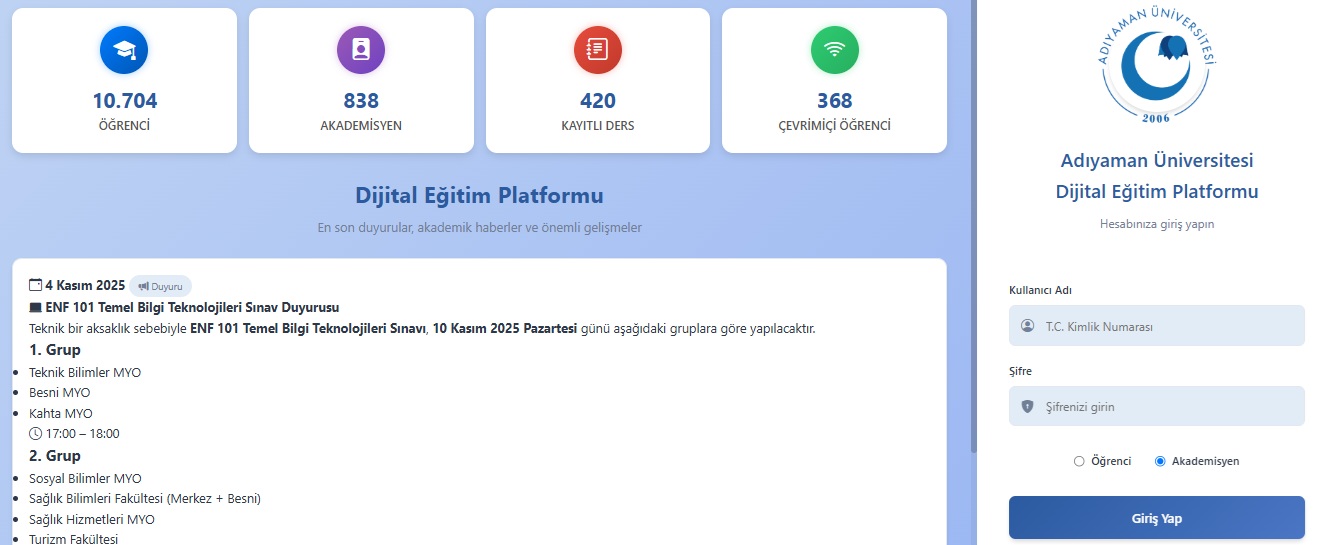Click the Duyuru announcement tag badge

coord(160,286)
